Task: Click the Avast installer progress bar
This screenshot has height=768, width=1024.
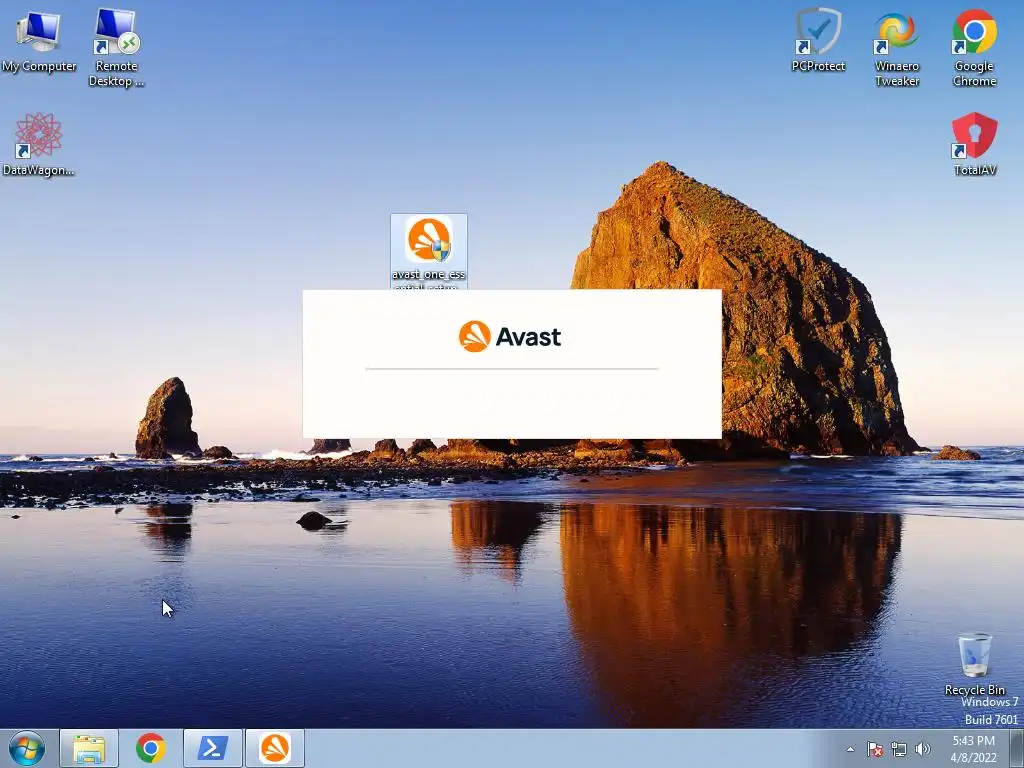Action: tap(512, 369)
